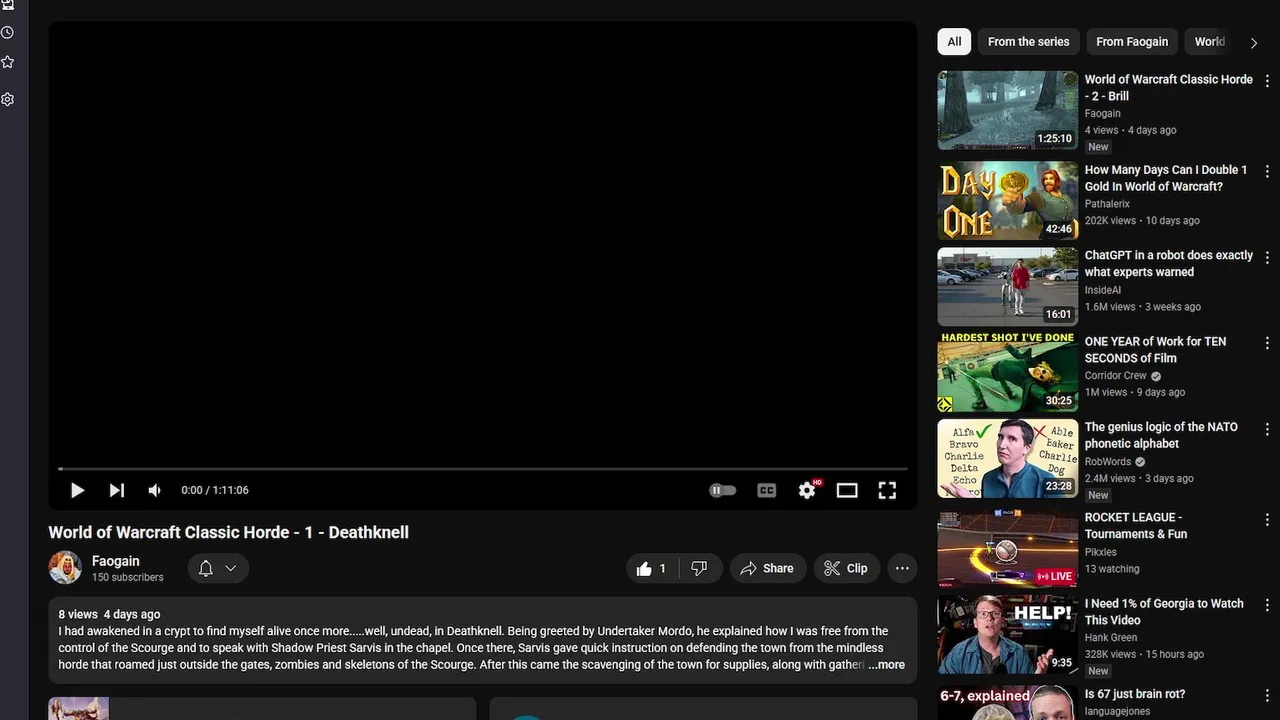Open ONE YEAR of Work video thumbnail
The width and height of the screenshot is (1280, 720).
click(x=1007, y=372)
